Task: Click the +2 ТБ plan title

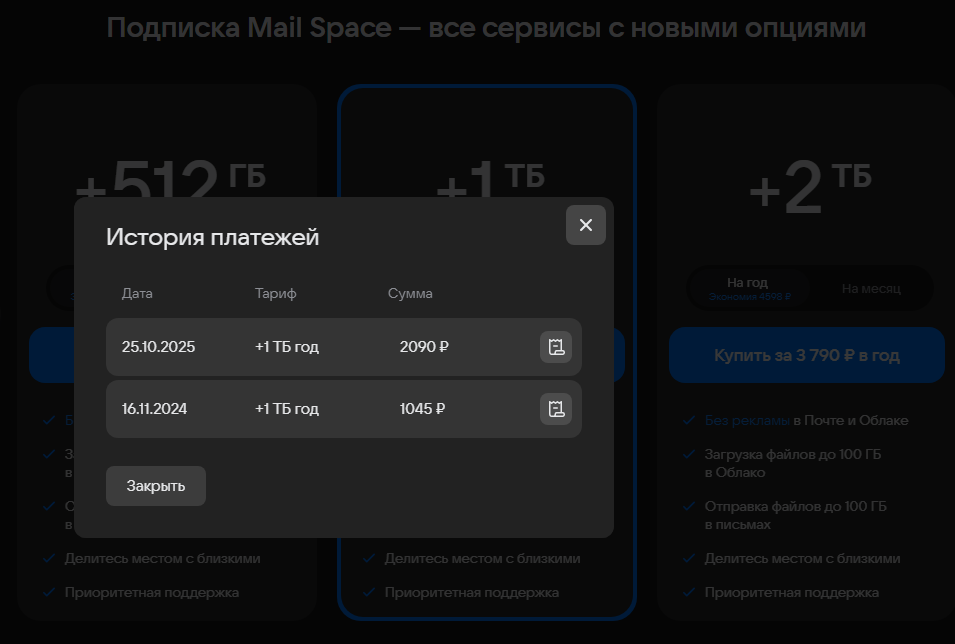Action: 810,186
